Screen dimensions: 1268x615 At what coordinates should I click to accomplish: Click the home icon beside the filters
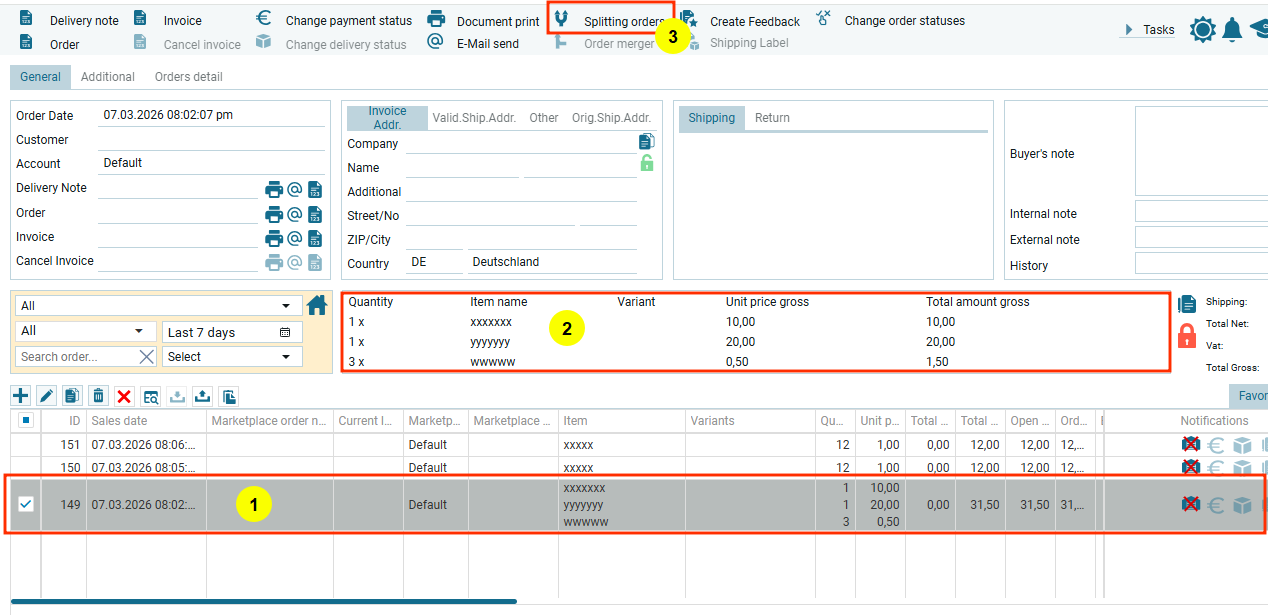[317, 305]
